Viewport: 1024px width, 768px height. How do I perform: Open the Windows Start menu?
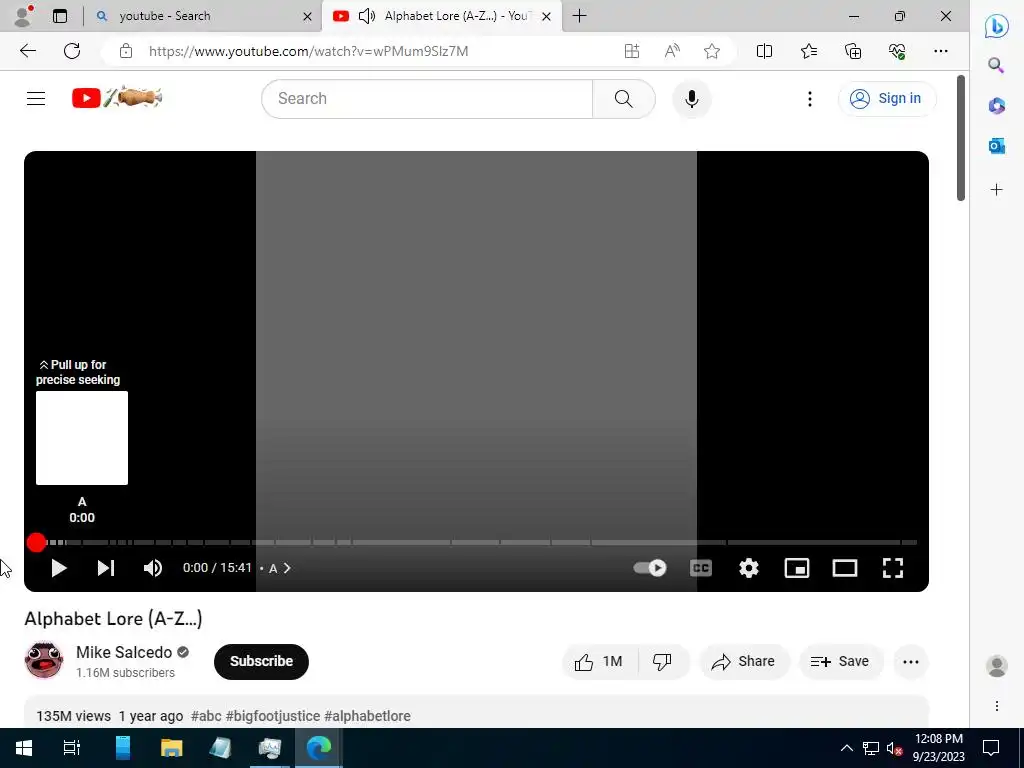coord(24,748)
